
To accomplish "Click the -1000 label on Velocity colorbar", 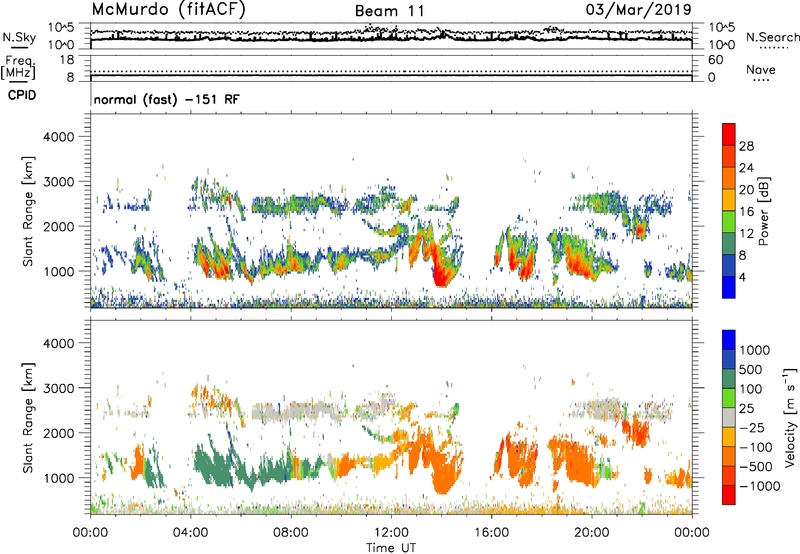I will [x=760, y=486].
